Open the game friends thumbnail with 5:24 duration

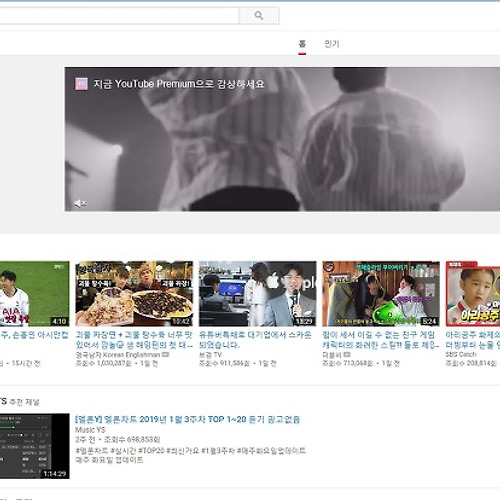pos(381,293)
